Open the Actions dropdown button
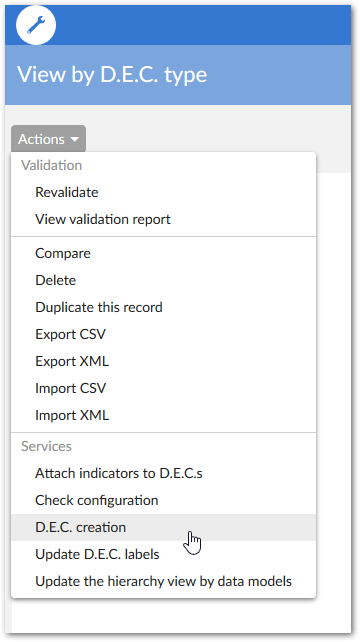The width and height of the screenshot is (360, 642). tap(48, 139)
